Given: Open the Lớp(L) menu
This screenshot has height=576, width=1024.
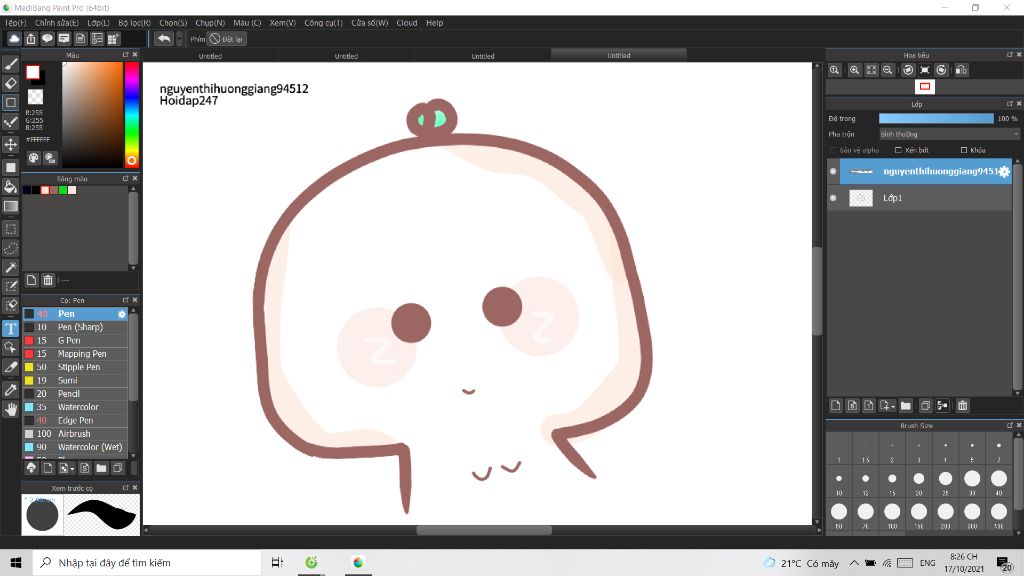Looking at the screenshot, I should (99, 23).
